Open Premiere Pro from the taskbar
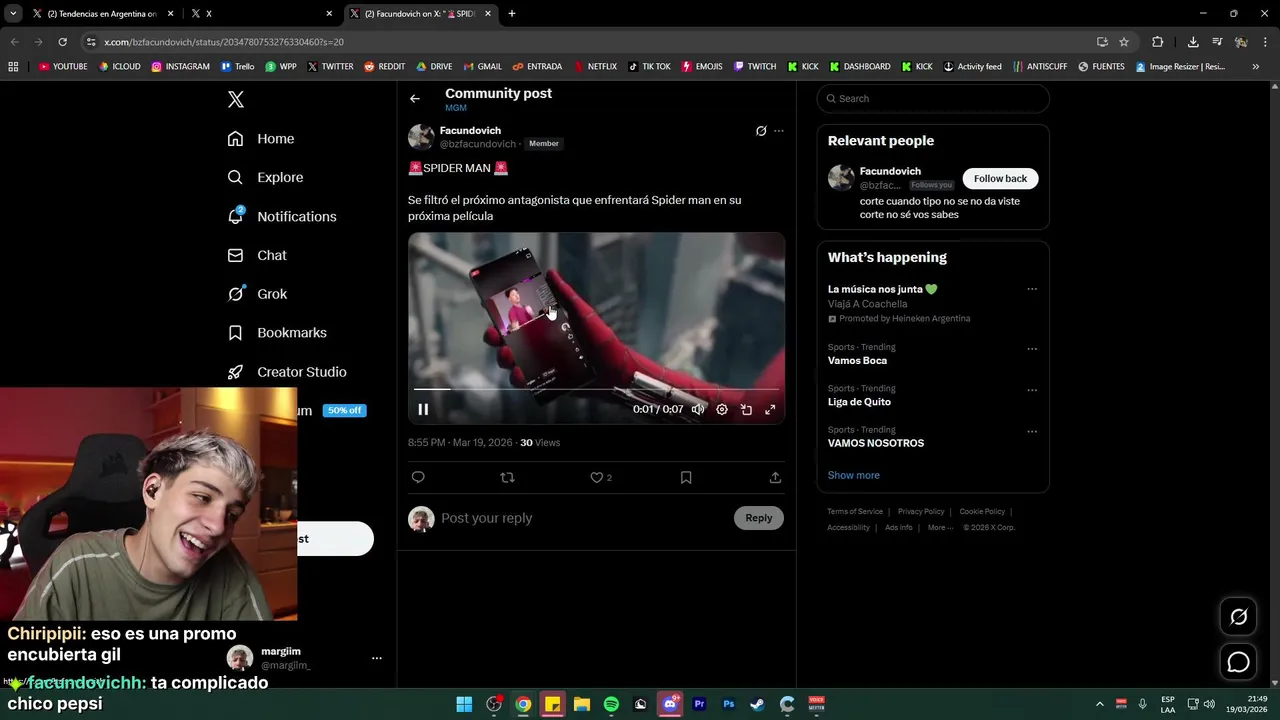Screen dimensions: 1280x720 [x=699, y=704]
